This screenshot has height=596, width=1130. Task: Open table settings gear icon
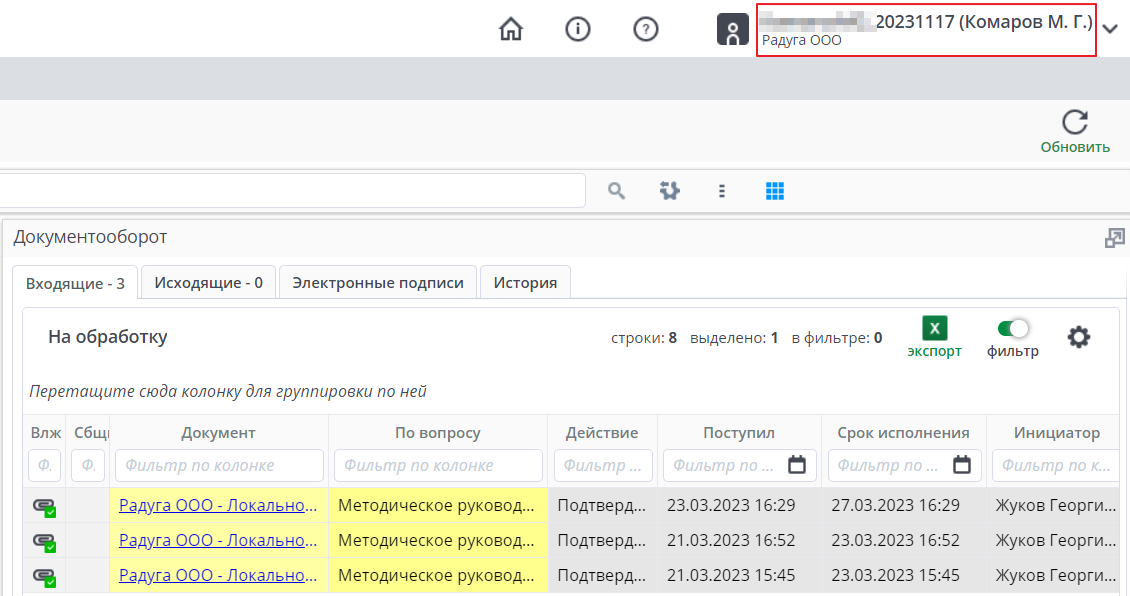pos(1078,337)
